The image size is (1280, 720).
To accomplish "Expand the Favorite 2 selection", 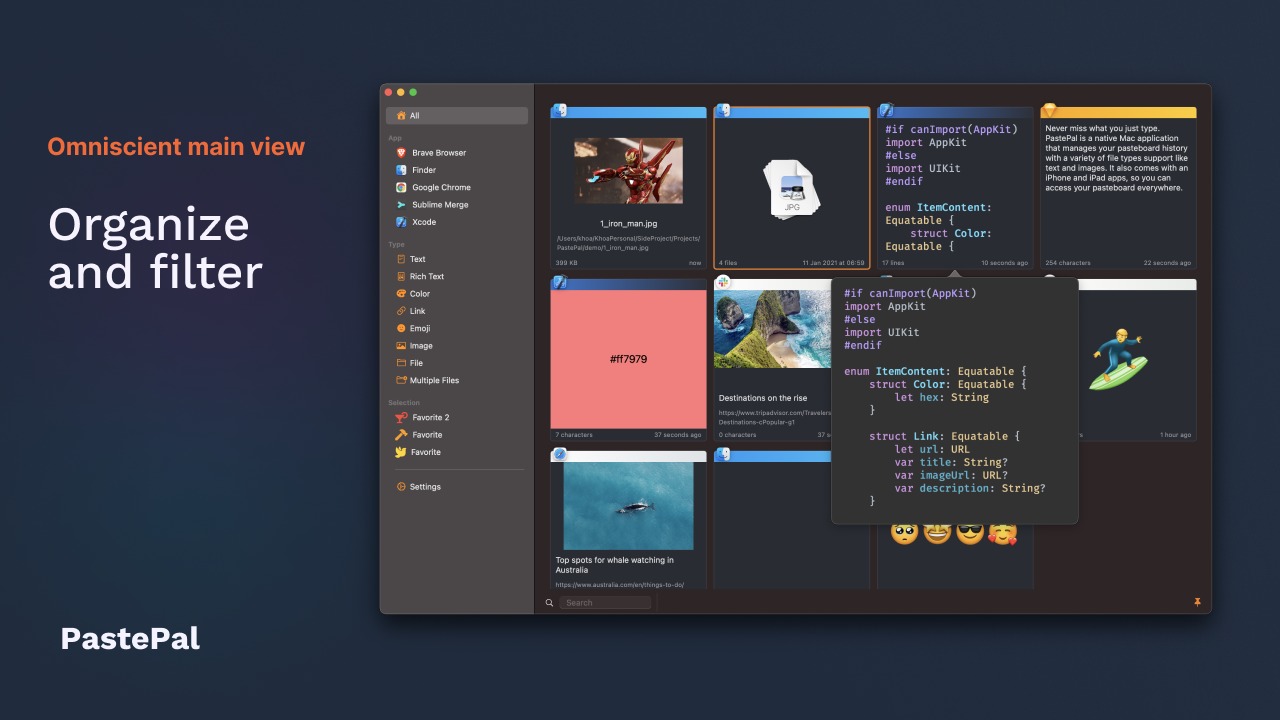I will pos(430,417).
